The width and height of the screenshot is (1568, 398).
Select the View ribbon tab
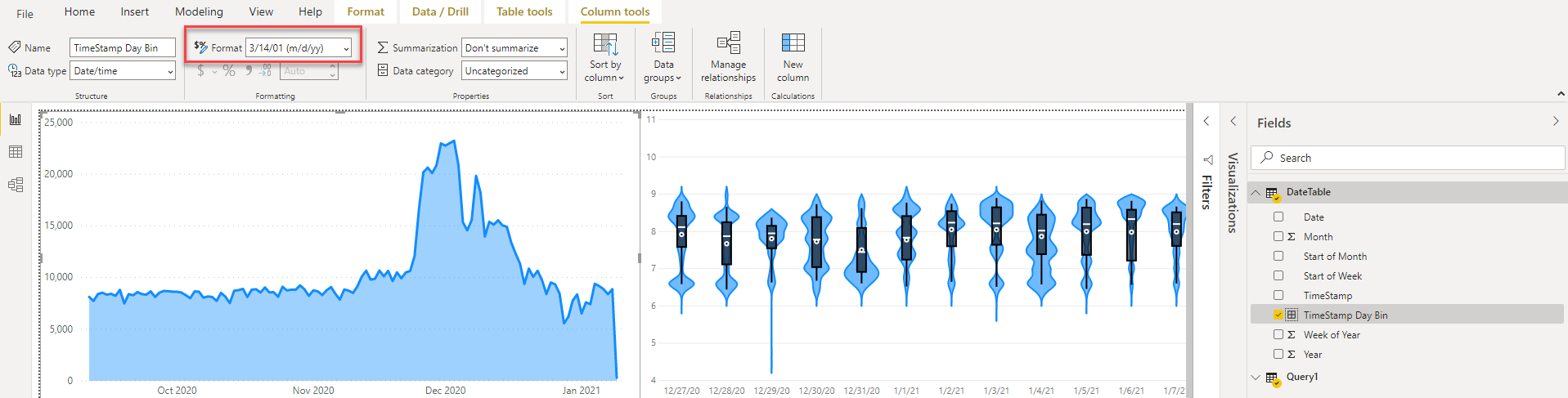[x=261, y=11]
